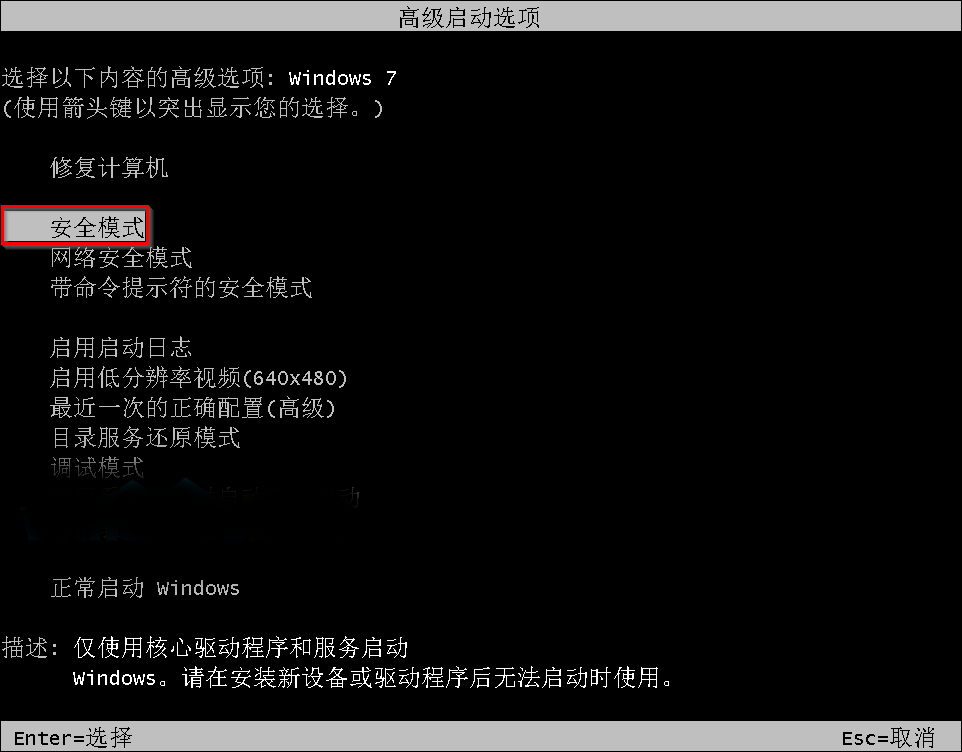Click the 高级启动选项 title bar
The image size is (962, 752).
point(481,17)
